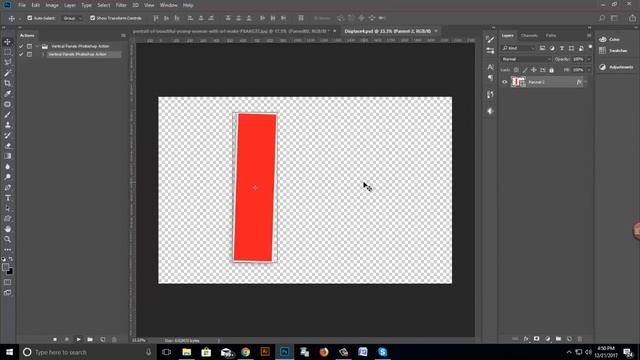Lock layer position

point(533,70)
